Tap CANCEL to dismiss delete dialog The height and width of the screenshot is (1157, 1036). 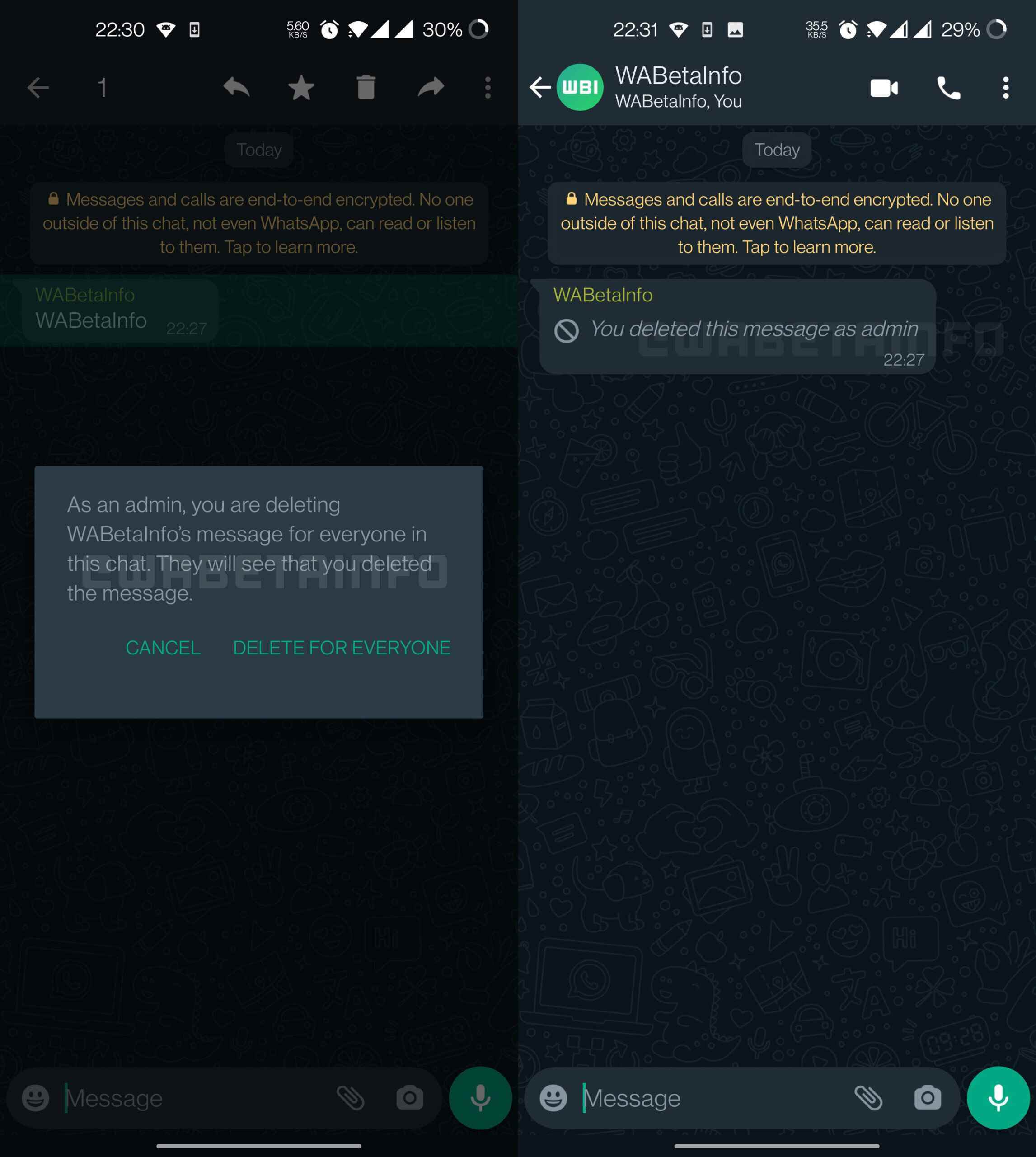click(x=163, y=647)
